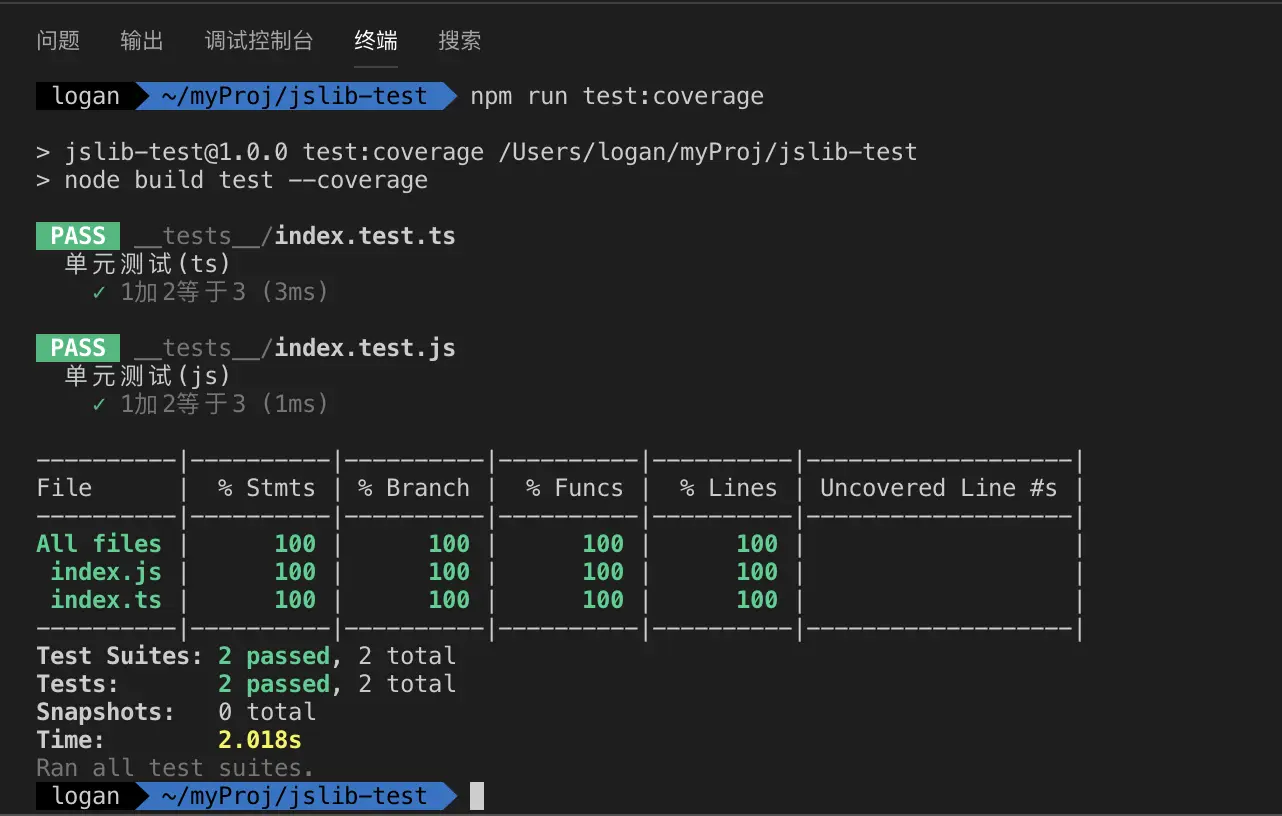The image size is (1282, 816).
Task: Switch to the 输出 tab
Action: pyautogui.click(x=142, y=41)
